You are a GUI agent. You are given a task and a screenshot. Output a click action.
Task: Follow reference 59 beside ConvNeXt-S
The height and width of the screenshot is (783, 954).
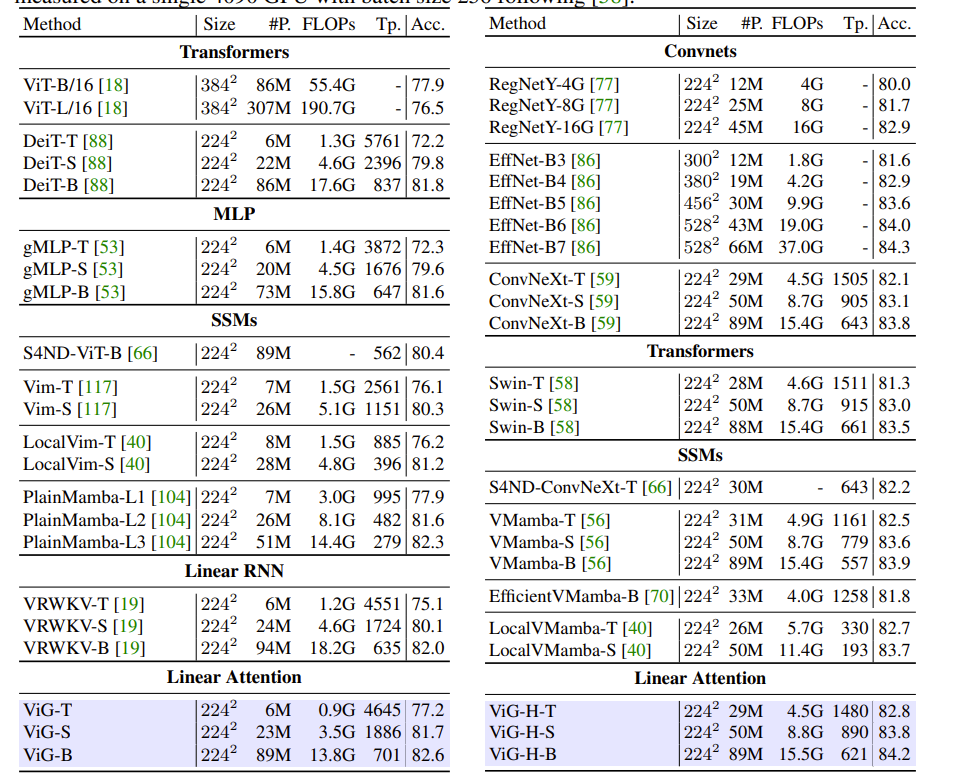604,301
